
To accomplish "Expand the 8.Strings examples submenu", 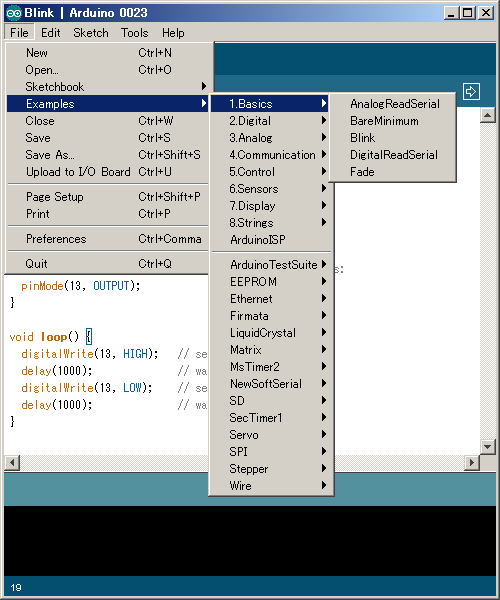I will point(271,223).
